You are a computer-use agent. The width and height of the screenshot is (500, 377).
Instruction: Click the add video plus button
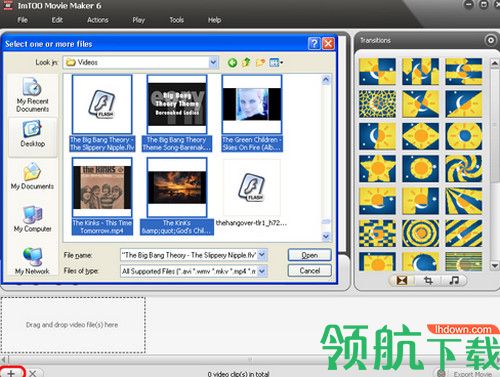pos(11,373)
